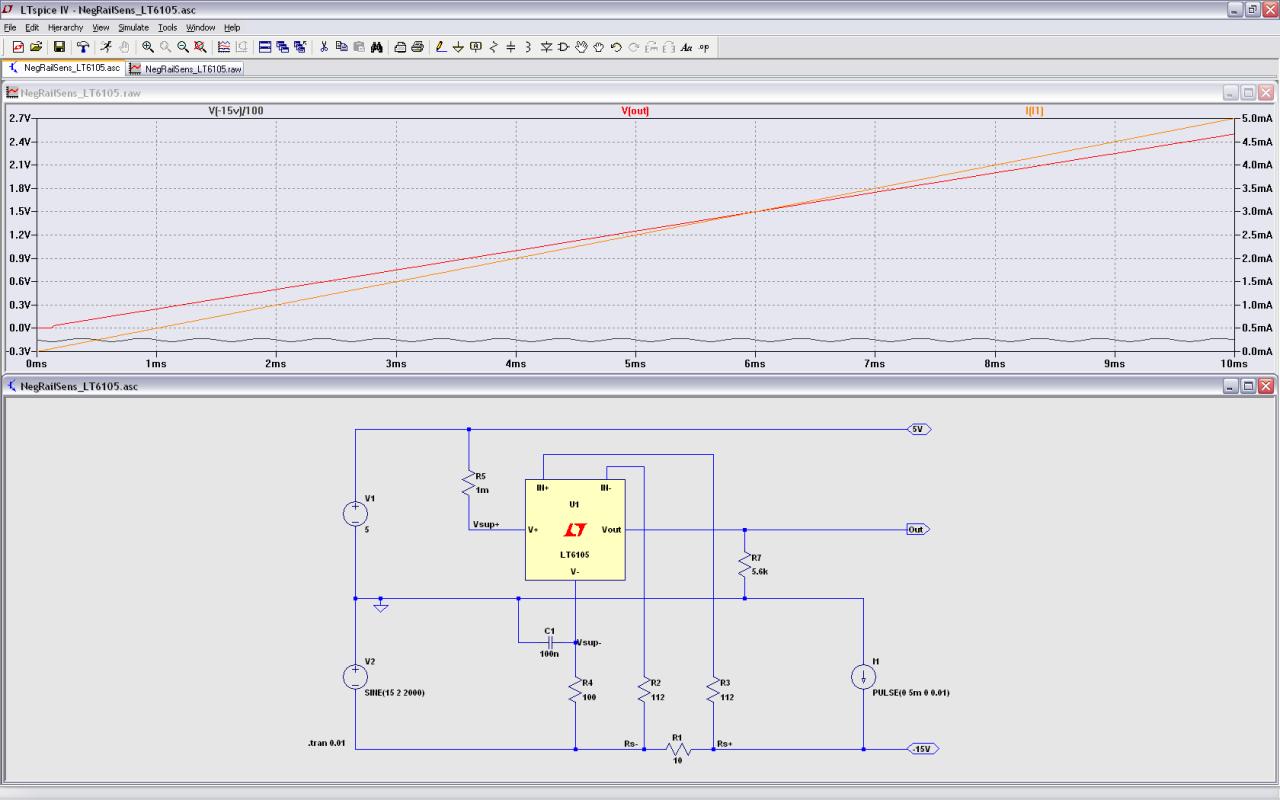Click the Autorange plot icon
The height and width of the screenshot is (800, 1280).
(223, 47)
